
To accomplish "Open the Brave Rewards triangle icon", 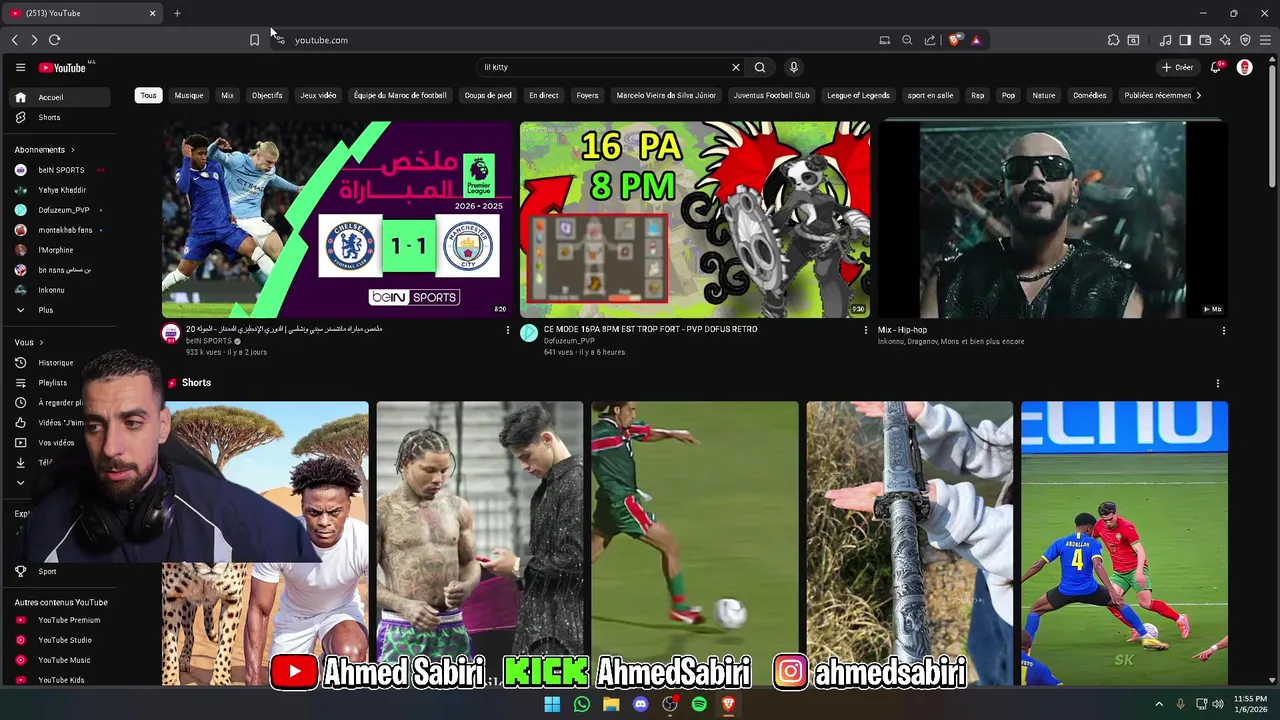I will 976,40.
